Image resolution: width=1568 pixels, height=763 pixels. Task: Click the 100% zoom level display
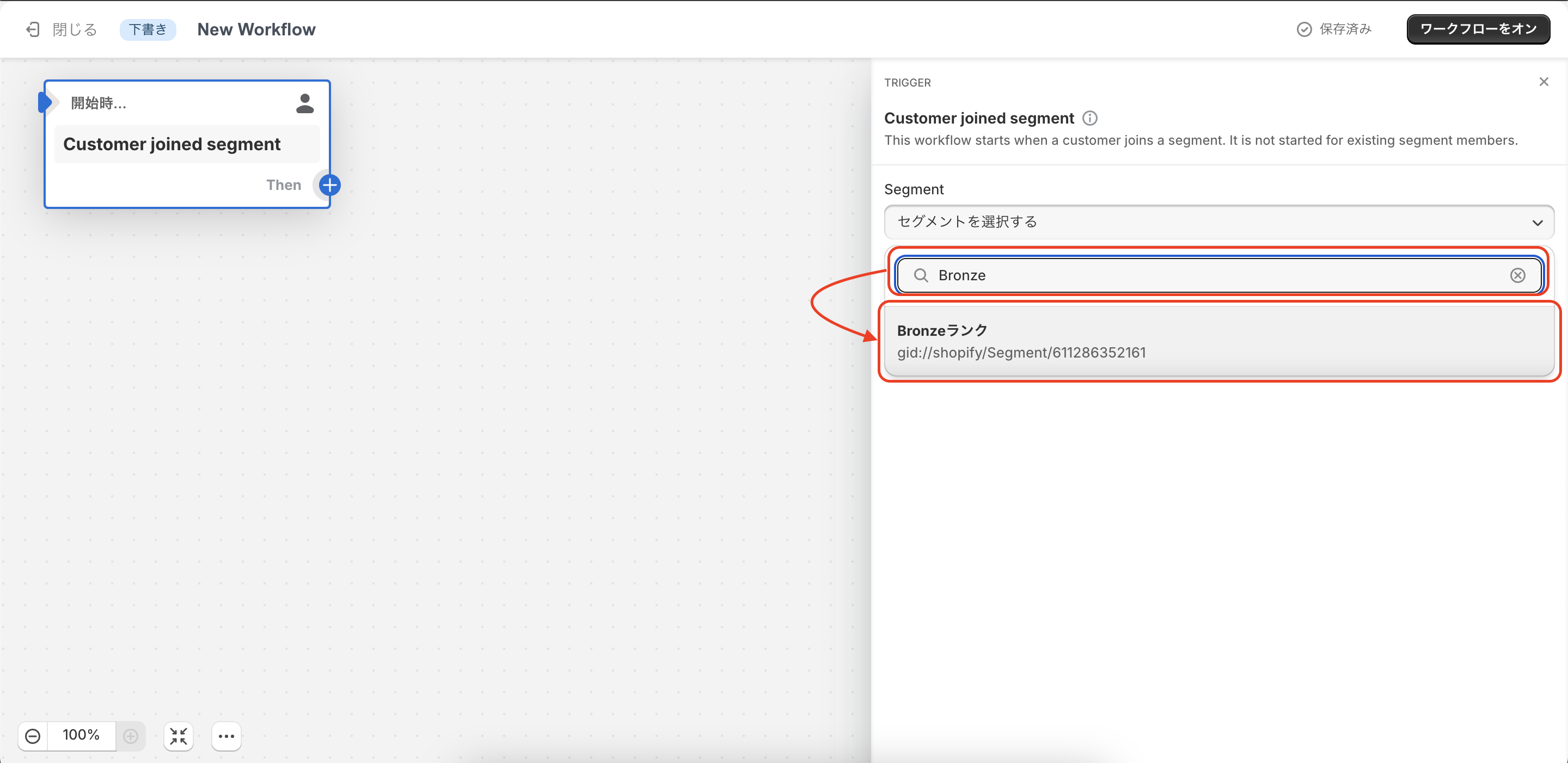point(81,735)
